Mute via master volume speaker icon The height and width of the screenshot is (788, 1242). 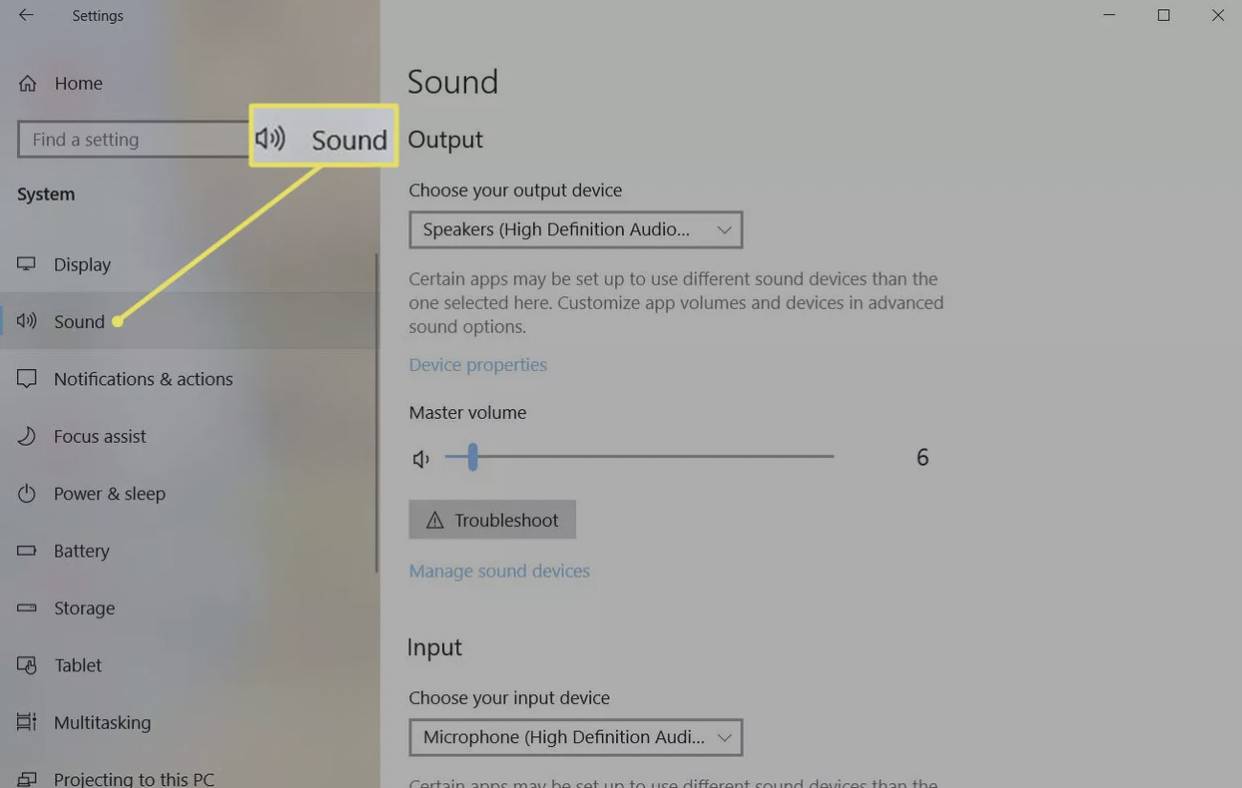coord(421,459)
